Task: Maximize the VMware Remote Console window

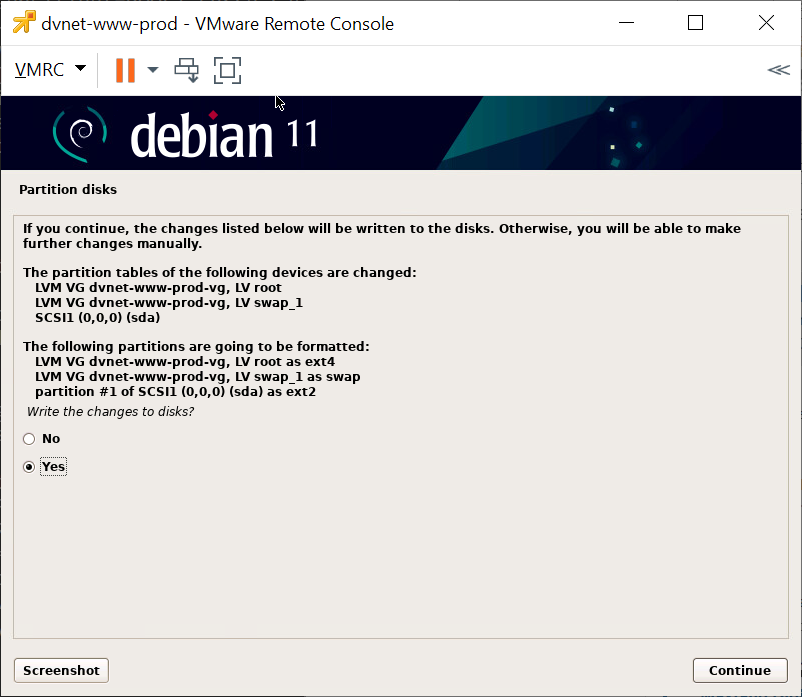Action: click(x=696, y=23)
